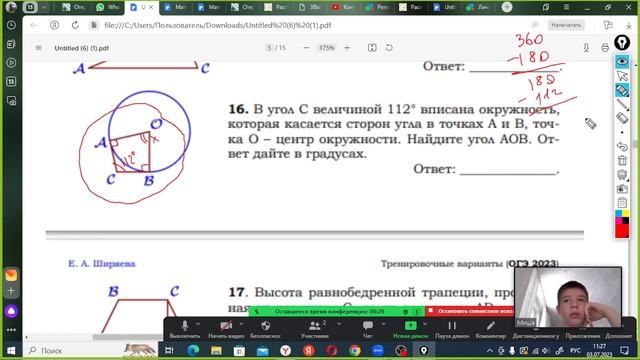Open Zoom Безопасность security button

click(x=265, y=329)
